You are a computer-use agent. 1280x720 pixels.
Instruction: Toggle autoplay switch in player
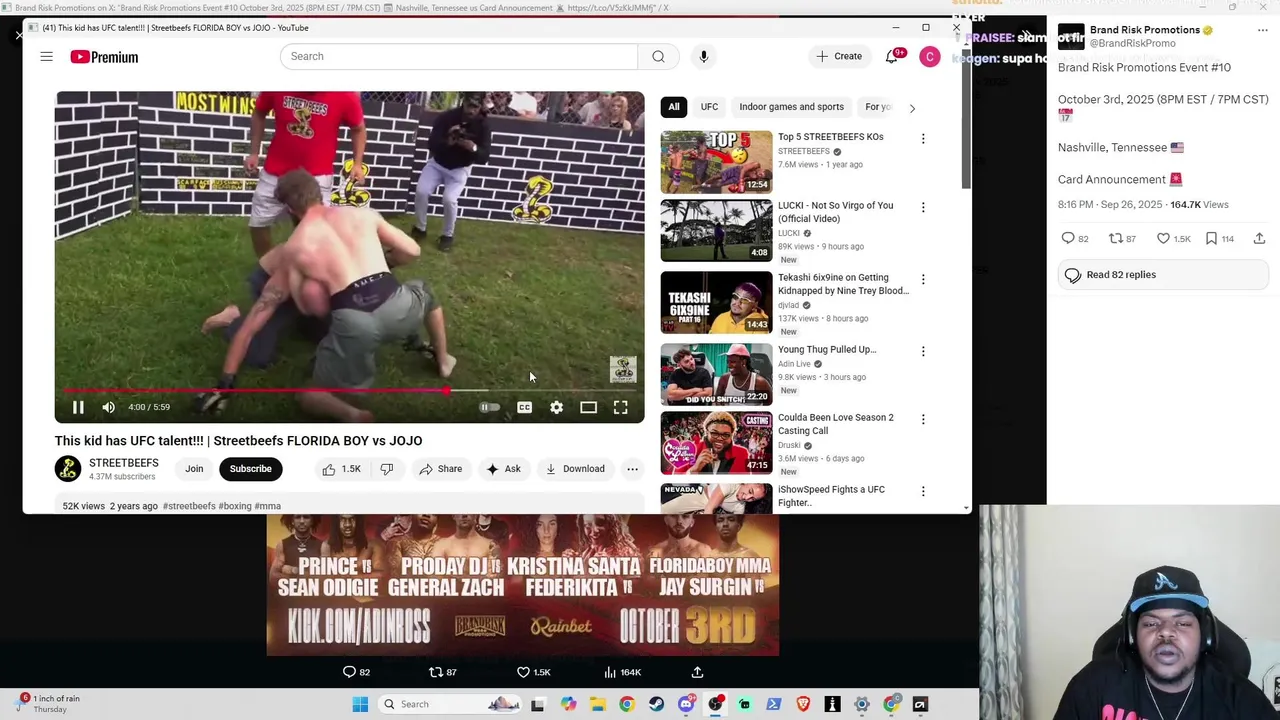tap(488, 407)
